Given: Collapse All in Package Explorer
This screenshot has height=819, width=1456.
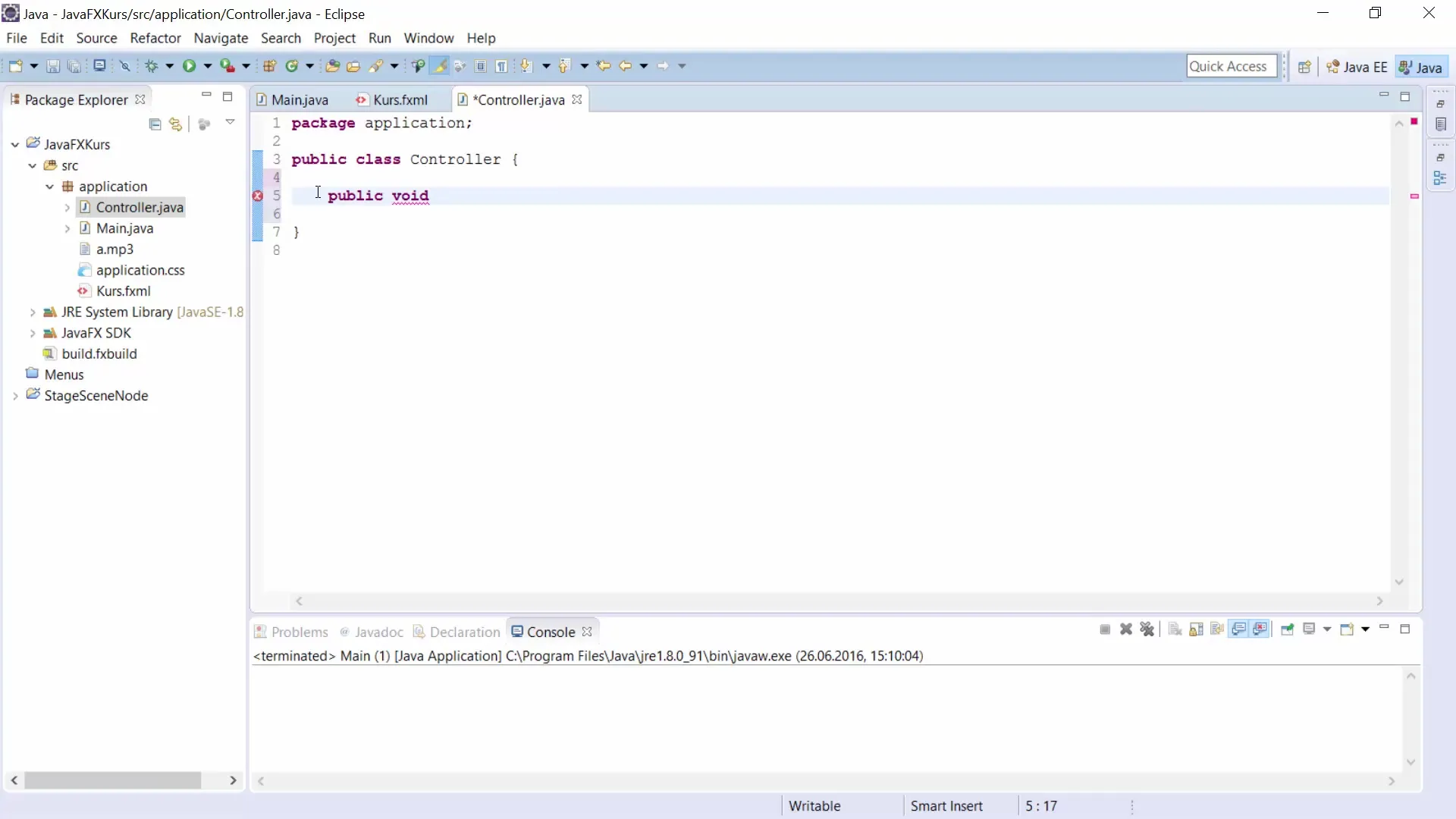Looking at the screenshot, I should tap(155, 124).
